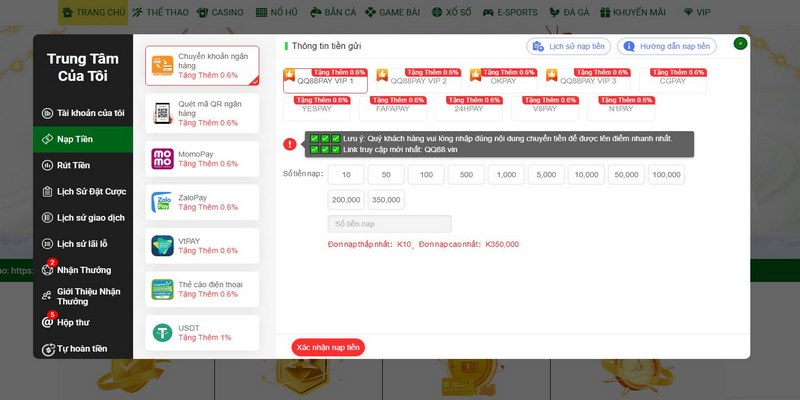Select the QQ88PAY VIP 3 channel
The height and width of the screenshot is (400, 800).
pos(588,81)
